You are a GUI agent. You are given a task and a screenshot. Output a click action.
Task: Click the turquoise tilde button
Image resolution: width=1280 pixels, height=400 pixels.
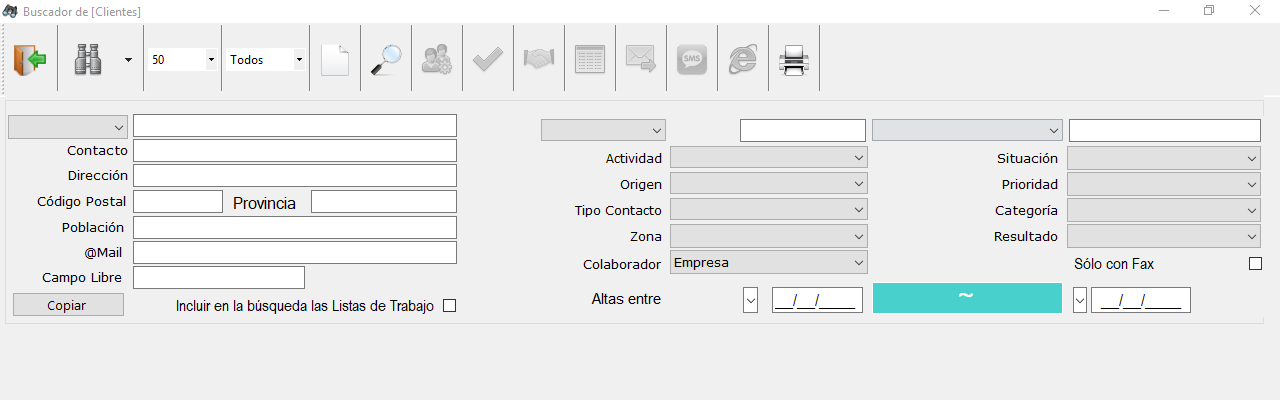pos(967,298)
